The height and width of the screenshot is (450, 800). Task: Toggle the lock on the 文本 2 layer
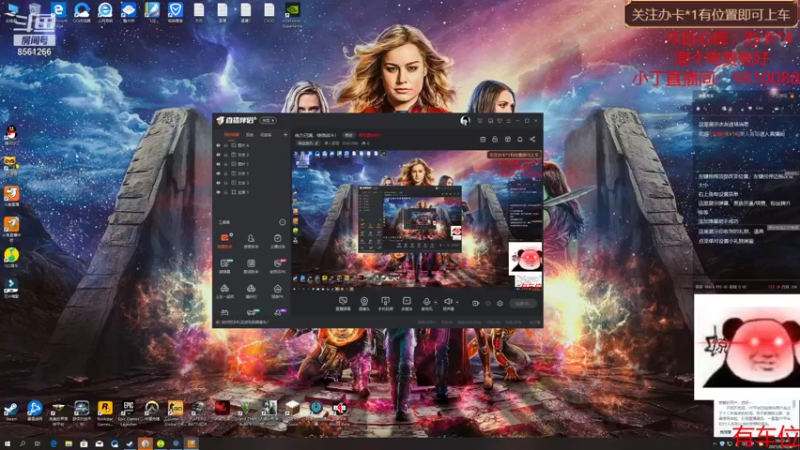pyautogui.click(x=226, y=155)
